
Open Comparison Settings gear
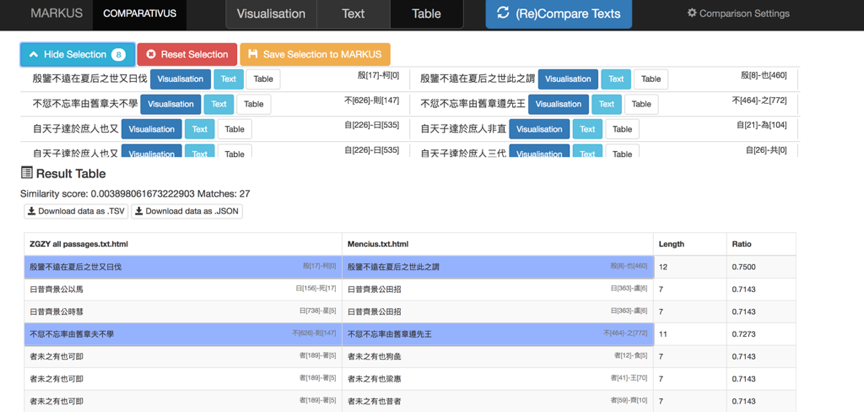tap(738, 13)
